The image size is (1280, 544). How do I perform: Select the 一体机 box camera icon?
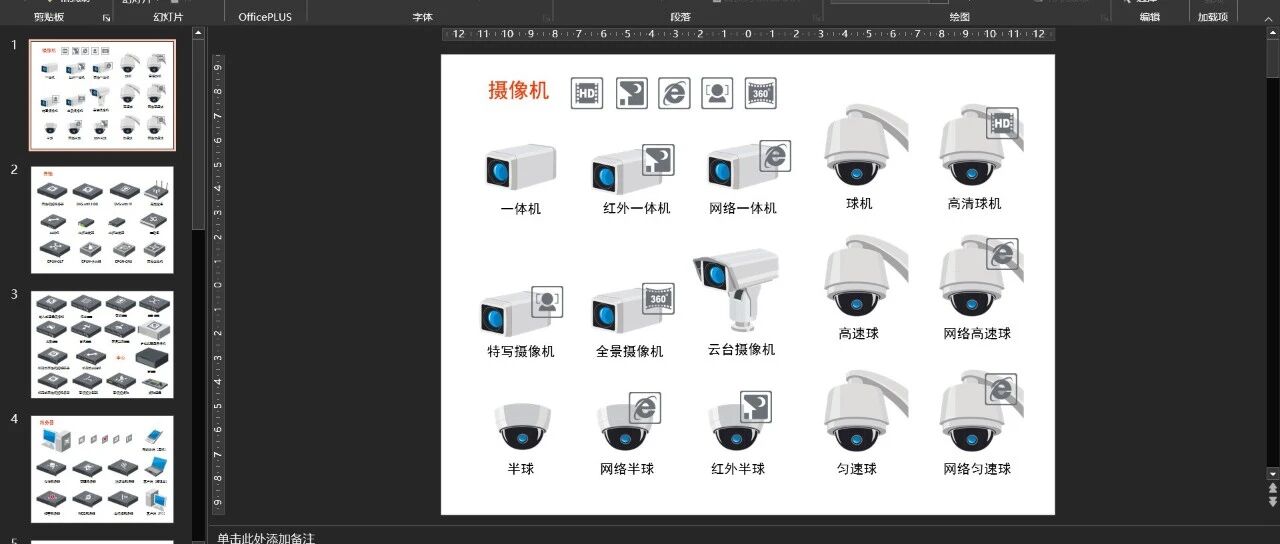520,168
